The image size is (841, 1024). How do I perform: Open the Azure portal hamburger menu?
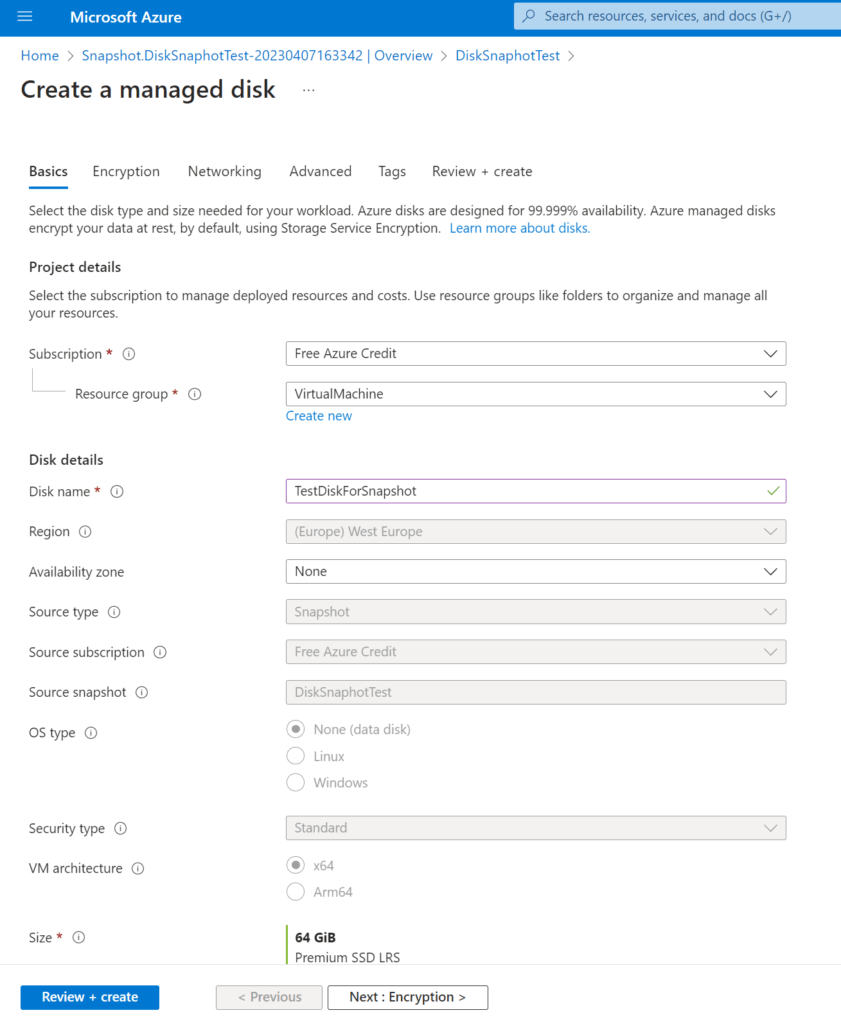[25, 17]
